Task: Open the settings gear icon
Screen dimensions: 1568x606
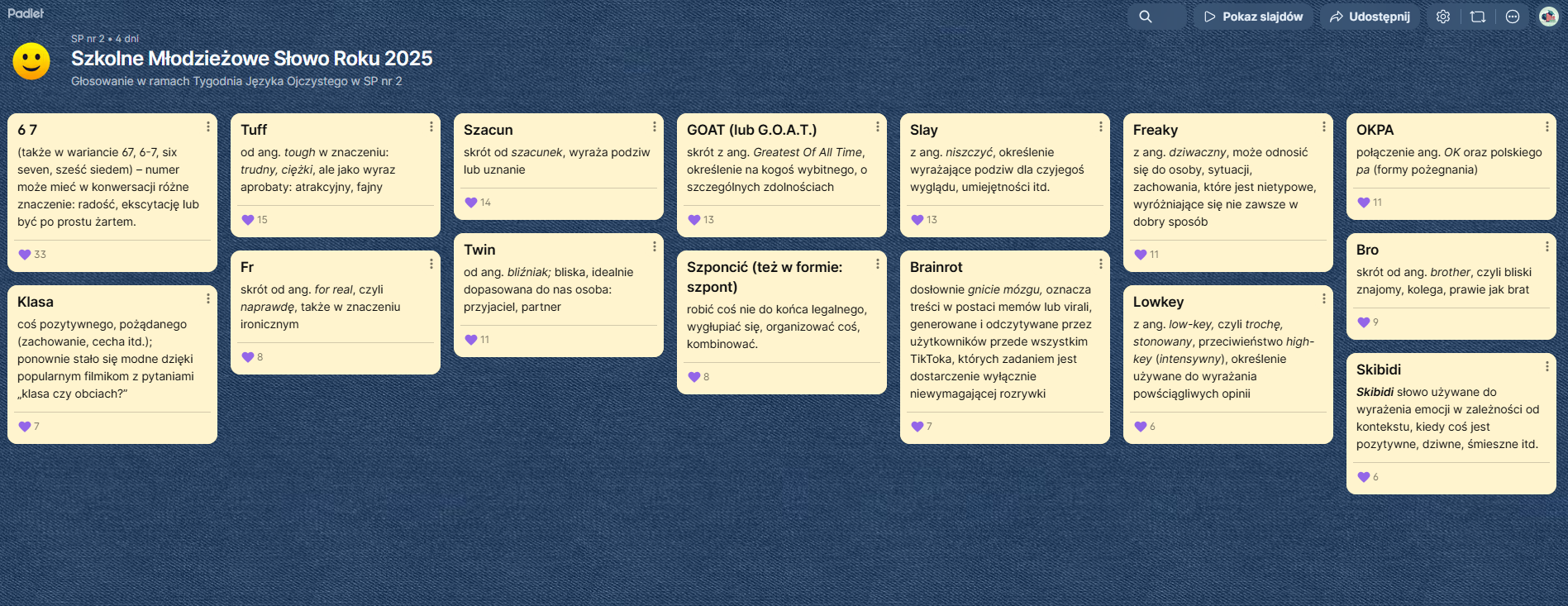Action: click(x=1443, y=17)
